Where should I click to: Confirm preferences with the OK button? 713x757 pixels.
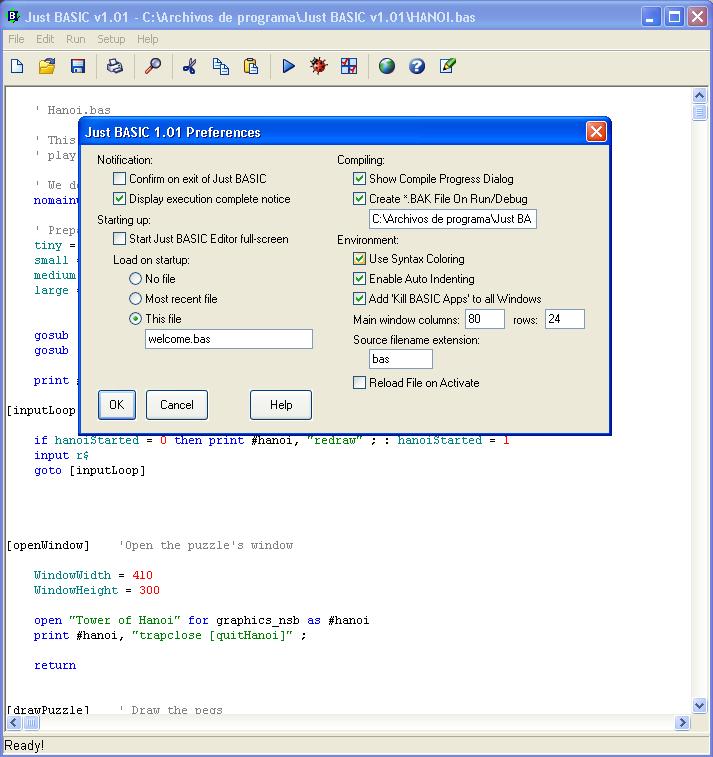pyautogui.click(x=117, y=405)
